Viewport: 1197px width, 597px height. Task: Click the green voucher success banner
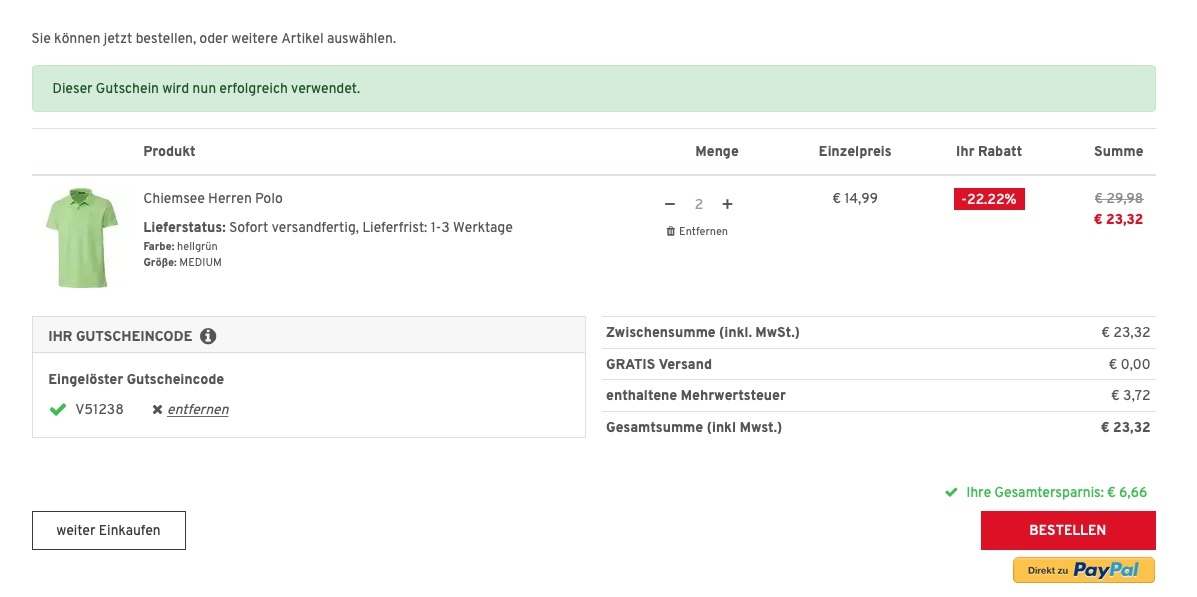click(593, 88)
